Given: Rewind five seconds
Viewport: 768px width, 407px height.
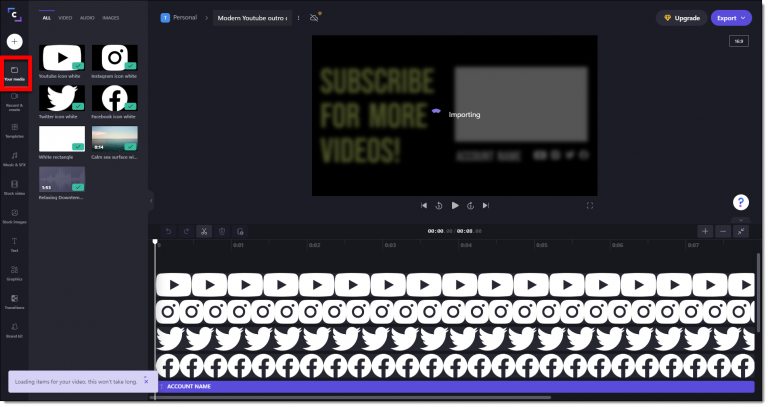Looking at the screenshot, I should point(439,206).
